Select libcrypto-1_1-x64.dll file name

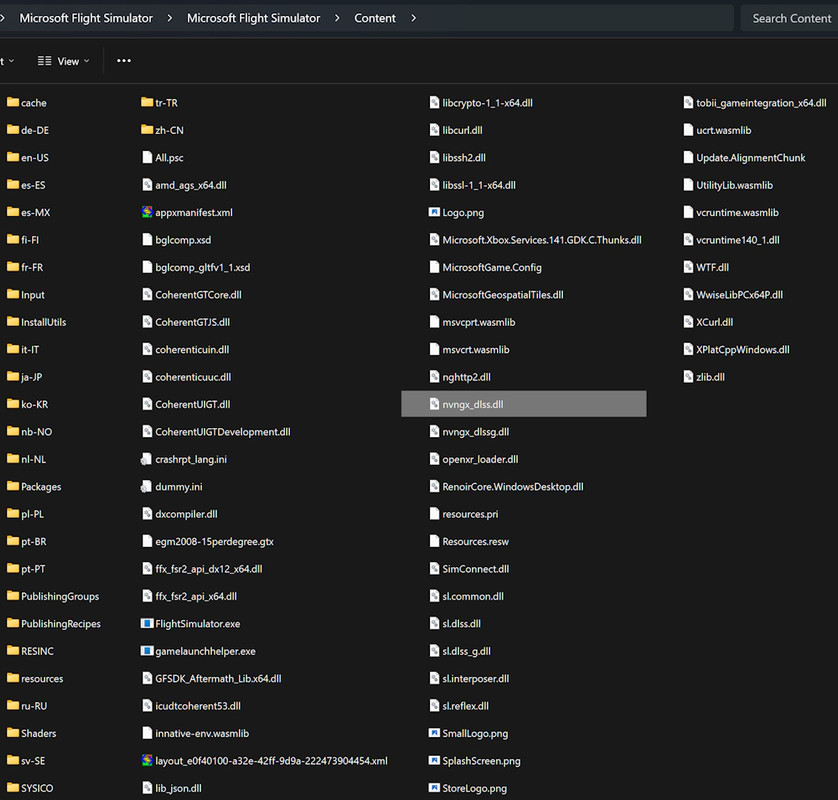pos(487,103)
